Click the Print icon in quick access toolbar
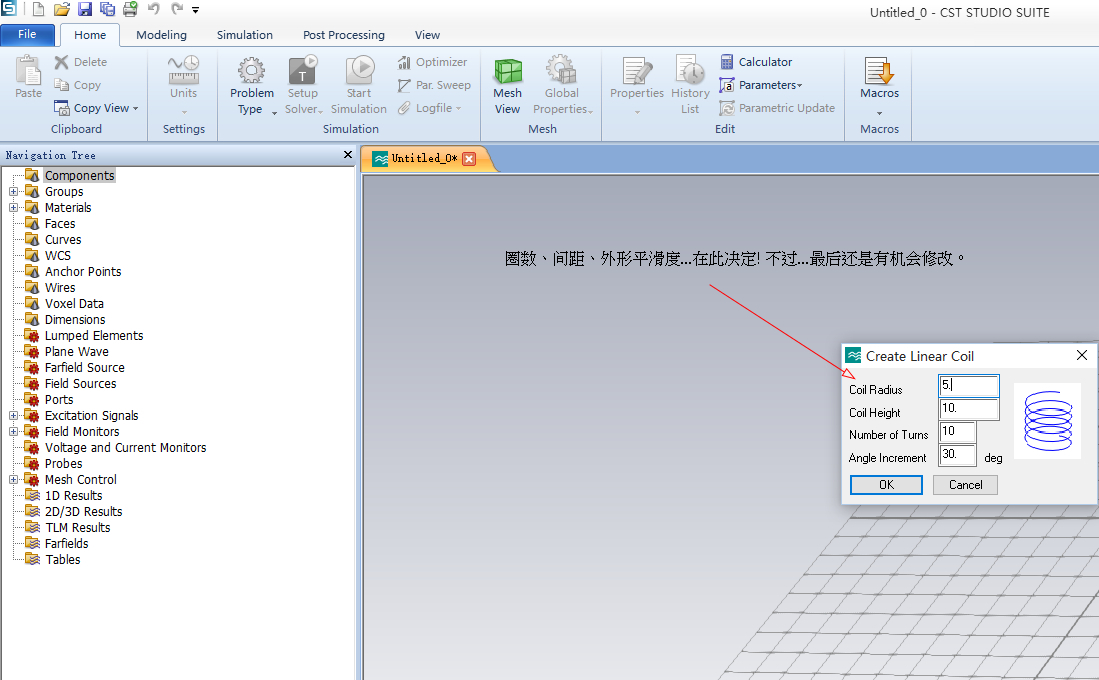This screenshot has height=680, width=1099. point(130,9)
